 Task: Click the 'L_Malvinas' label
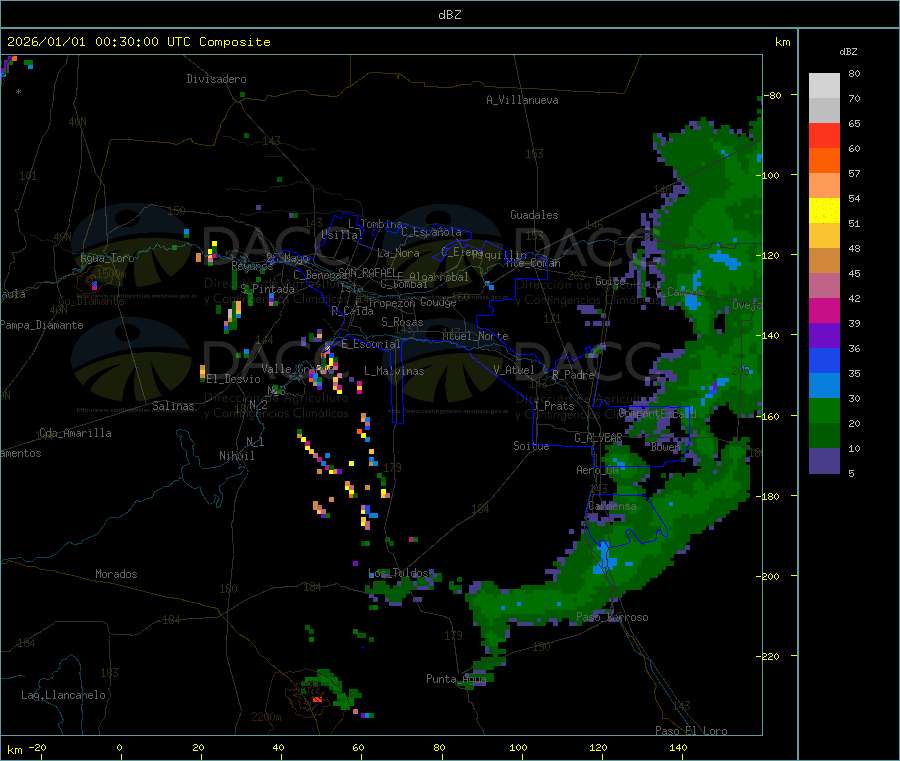pyautogui.click(x=394, y=371)
